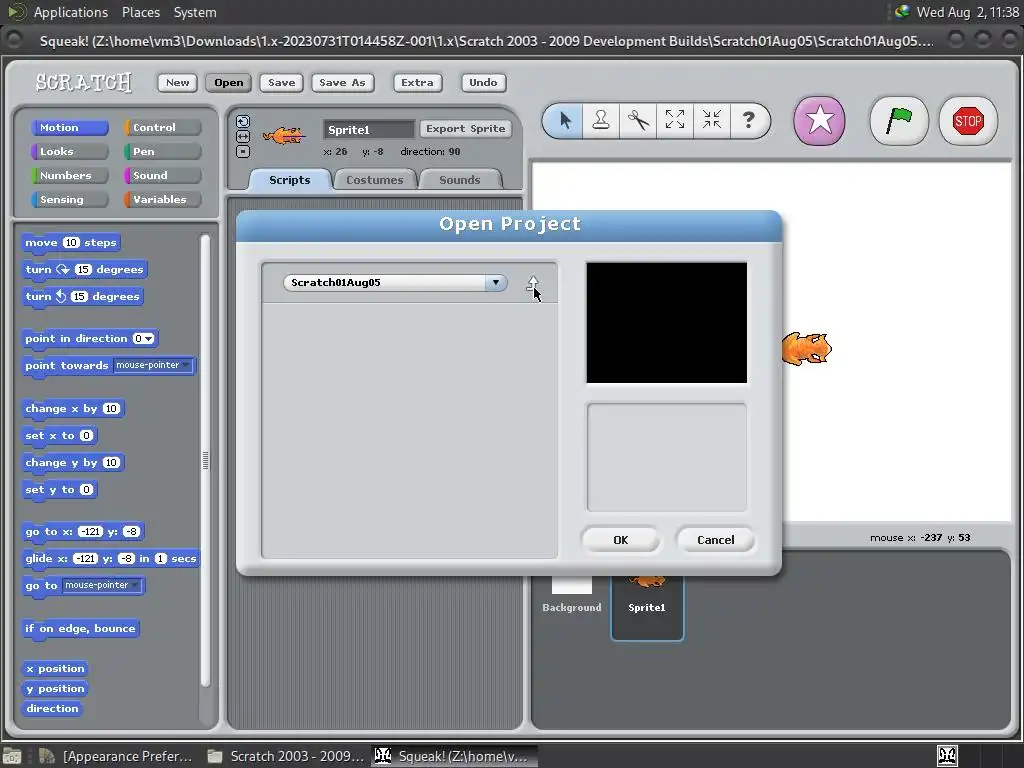Click the Sprite1 thumbnail in sprite header
The height and width of the screenshot is (768, 1024).
click(x=283, y=136)
